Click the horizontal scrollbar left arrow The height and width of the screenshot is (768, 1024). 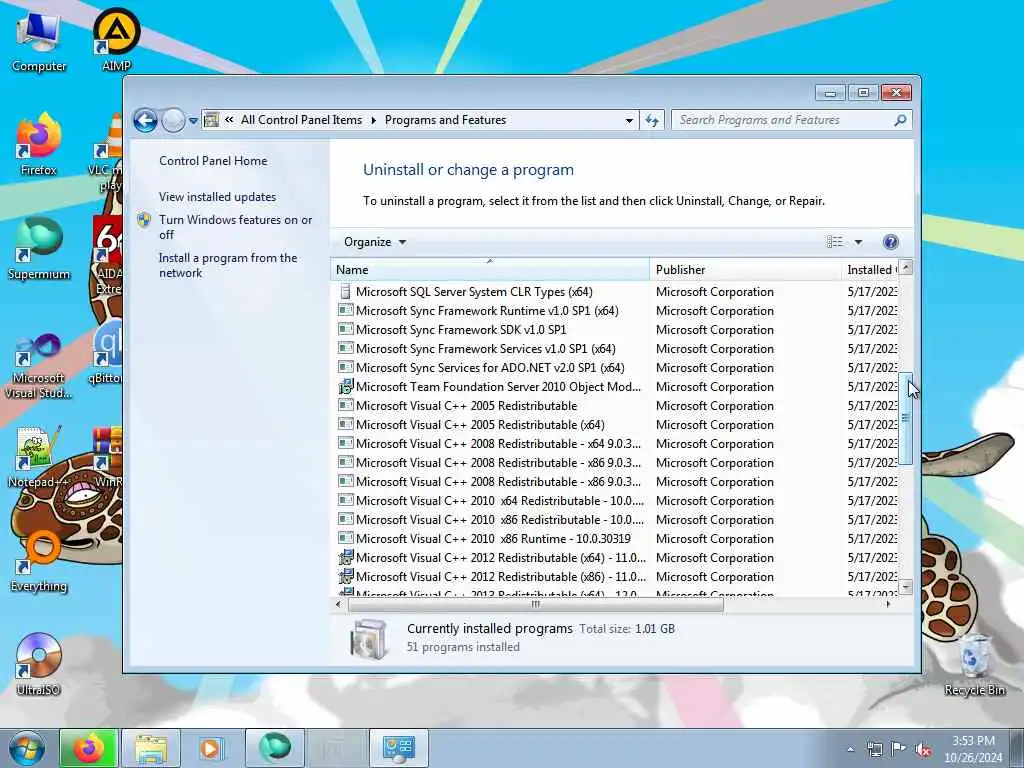click(x=338, y=605)
